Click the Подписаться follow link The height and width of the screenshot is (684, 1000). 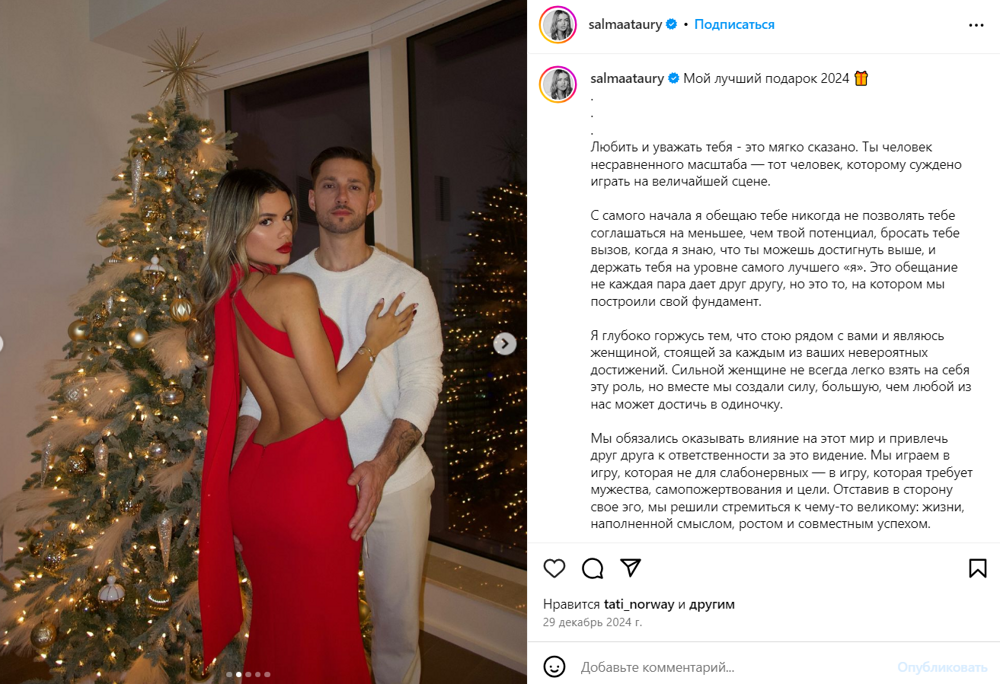point(734,24)
